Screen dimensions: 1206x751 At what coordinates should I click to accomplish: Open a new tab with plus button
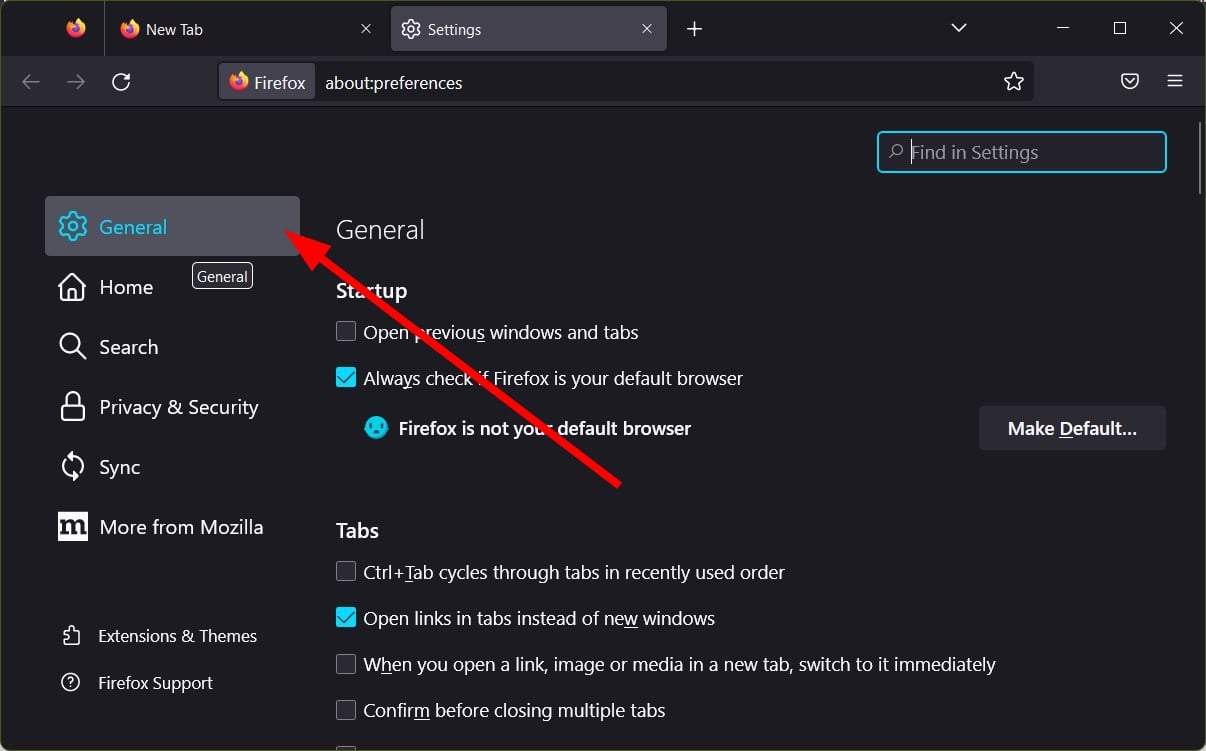pos(694,29)
